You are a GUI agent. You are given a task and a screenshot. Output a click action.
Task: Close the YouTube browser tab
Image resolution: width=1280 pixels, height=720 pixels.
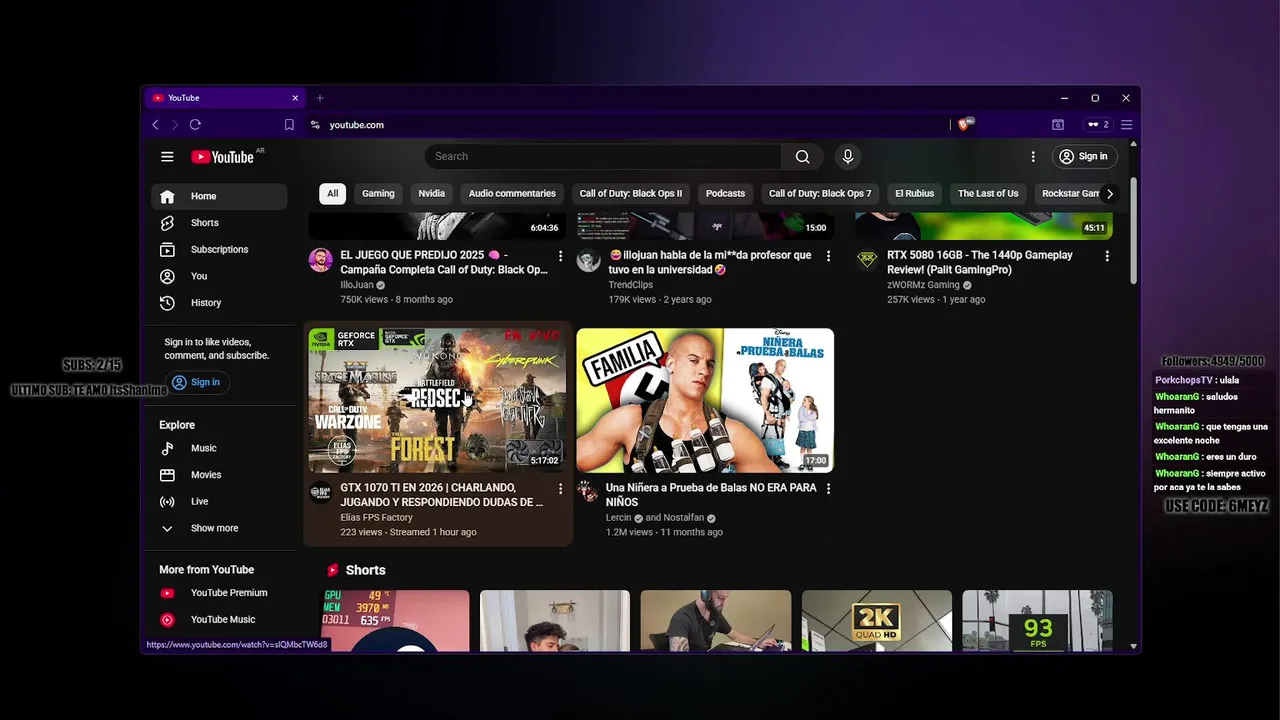click(295, 98)
